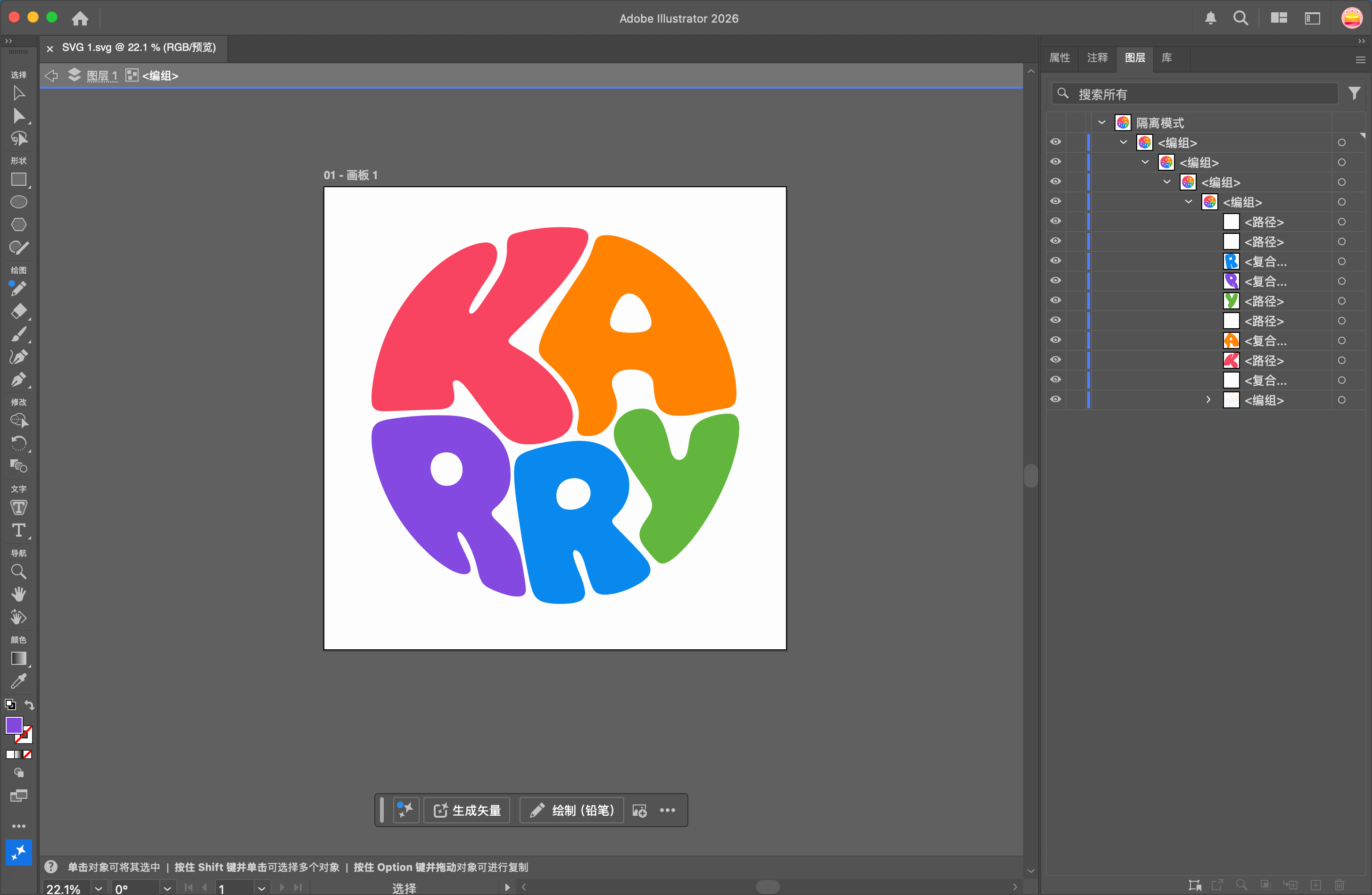Select the Type tool

18,530
